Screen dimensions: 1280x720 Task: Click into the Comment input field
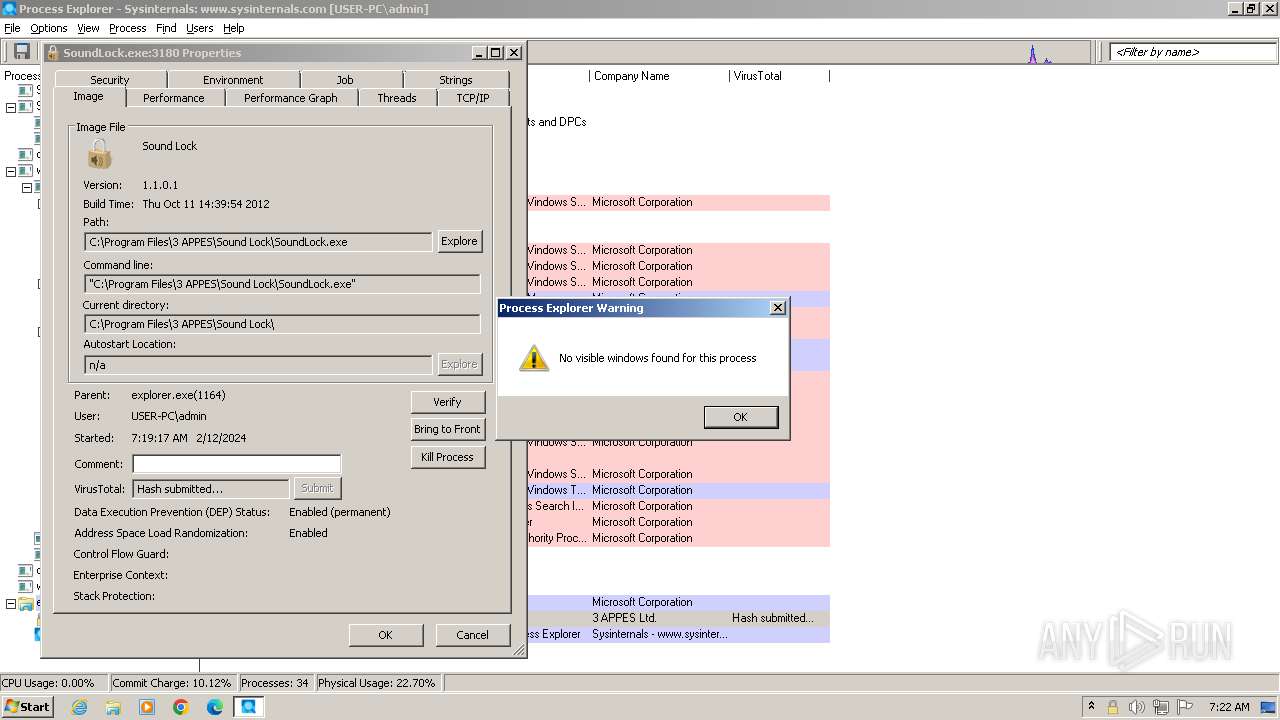click(237, 464)
